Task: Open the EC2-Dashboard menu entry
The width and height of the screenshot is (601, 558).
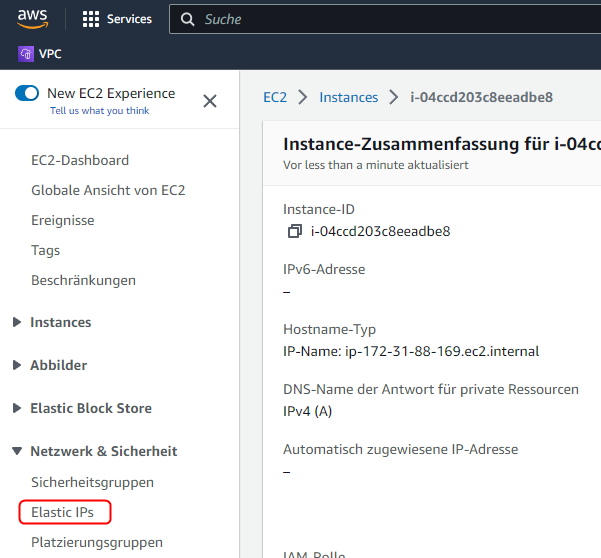Action: point(80,160)
